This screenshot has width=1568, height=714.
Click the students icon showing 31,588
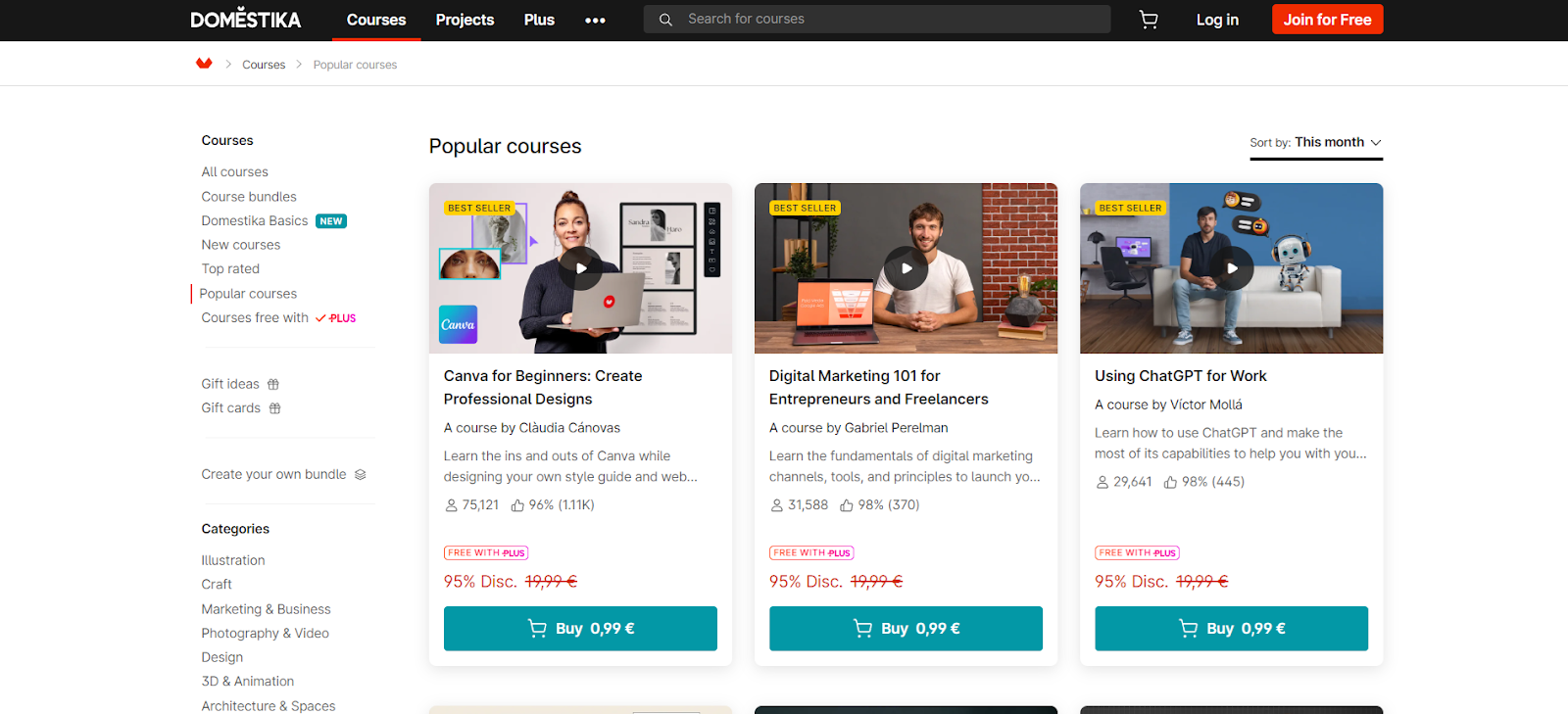776,505
